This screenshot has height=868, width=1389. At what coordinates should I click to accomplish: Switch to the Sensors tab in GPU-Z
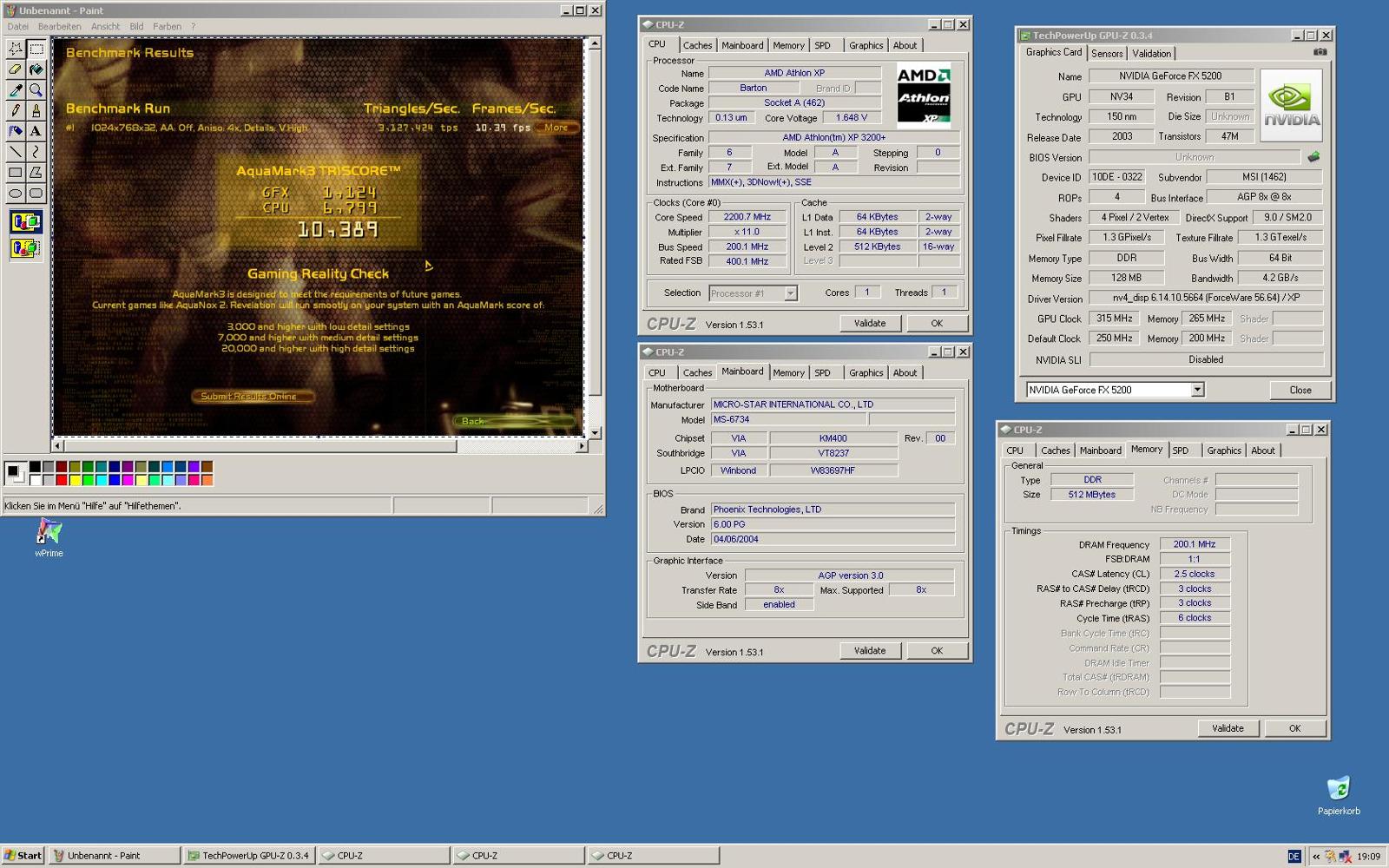tap(1107, 53)
